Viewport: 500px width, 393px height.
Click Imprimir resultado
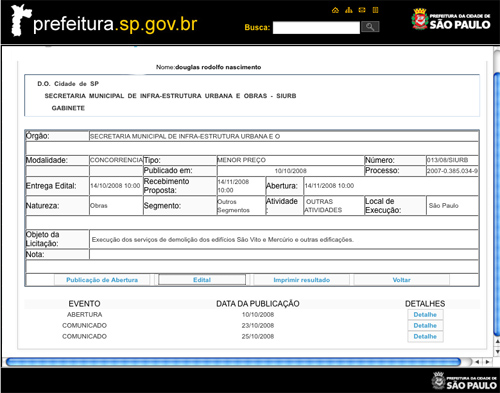pos(302,280)
